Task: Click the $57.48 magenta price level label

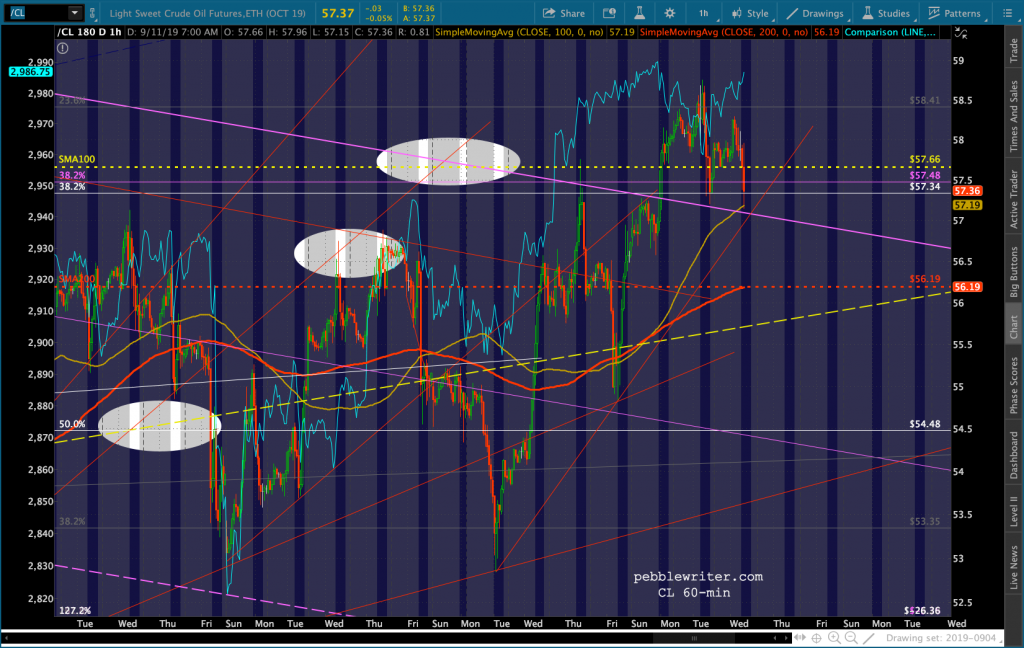Action: (925, 175)
